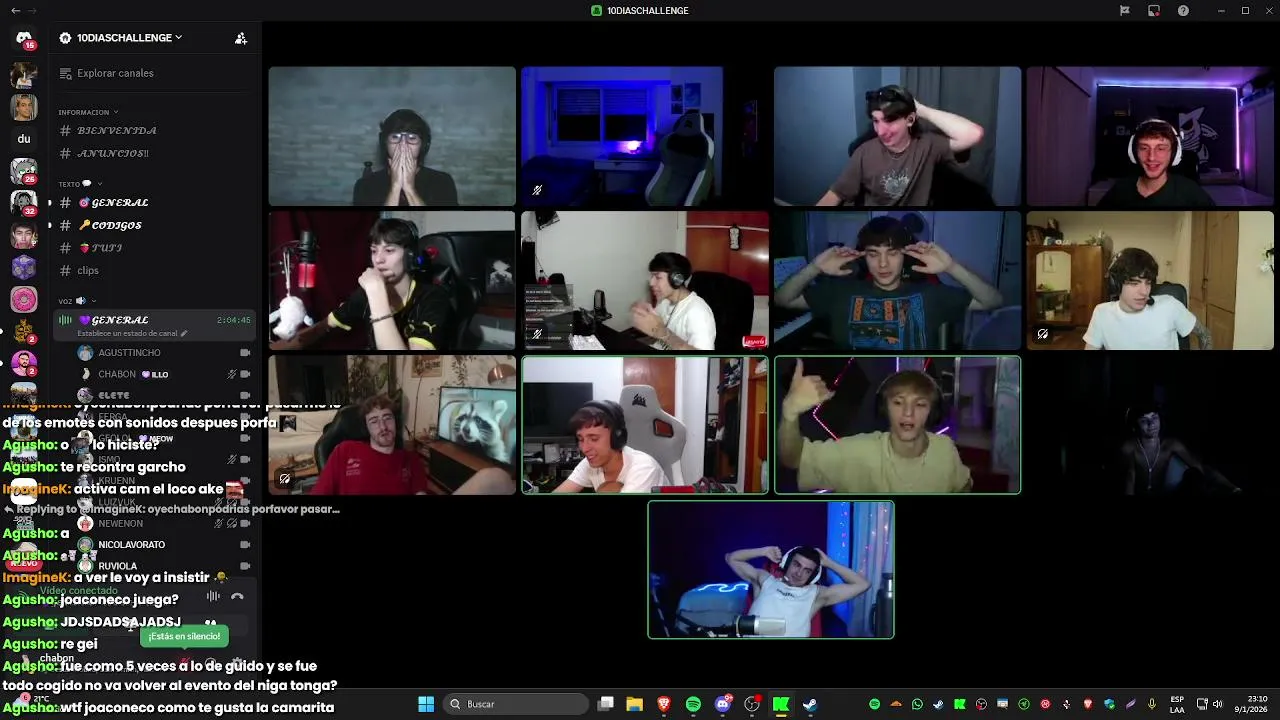Click the Task View taskbar icon

point(605,704)
